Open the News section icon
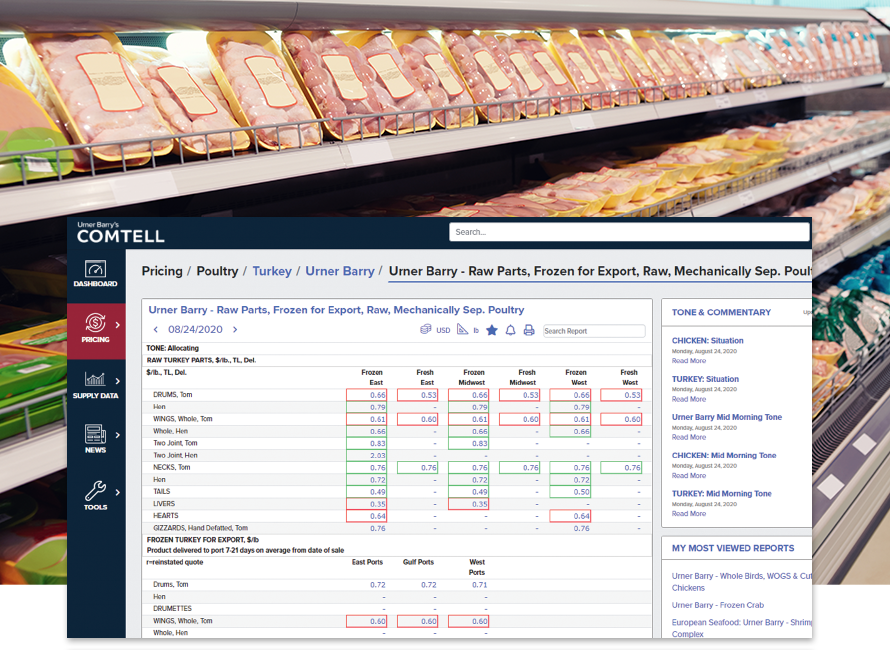This screenshot has width=890, height=650. [x=95, y=436]
